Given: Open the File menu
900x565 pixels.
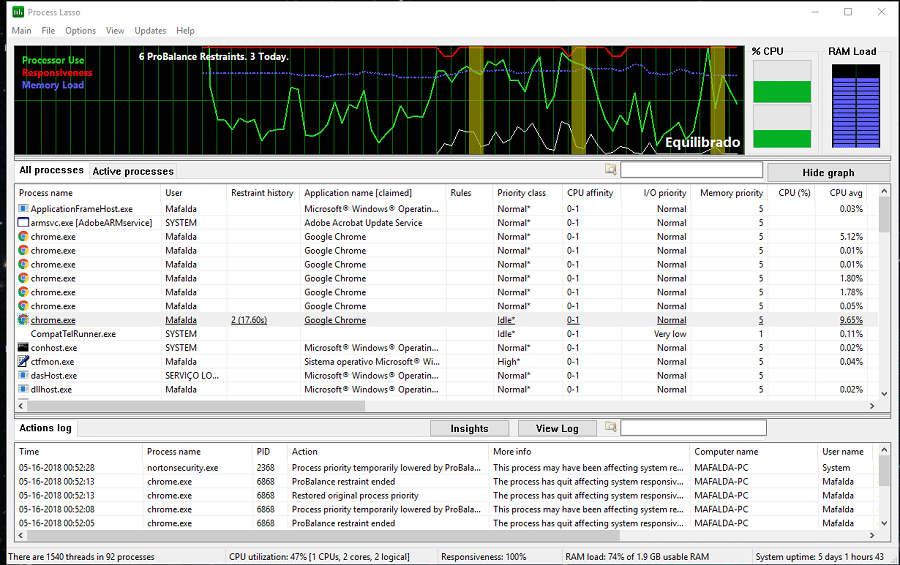Looking at the screenshot, I should pyautogui.click(x=48, y=30).
